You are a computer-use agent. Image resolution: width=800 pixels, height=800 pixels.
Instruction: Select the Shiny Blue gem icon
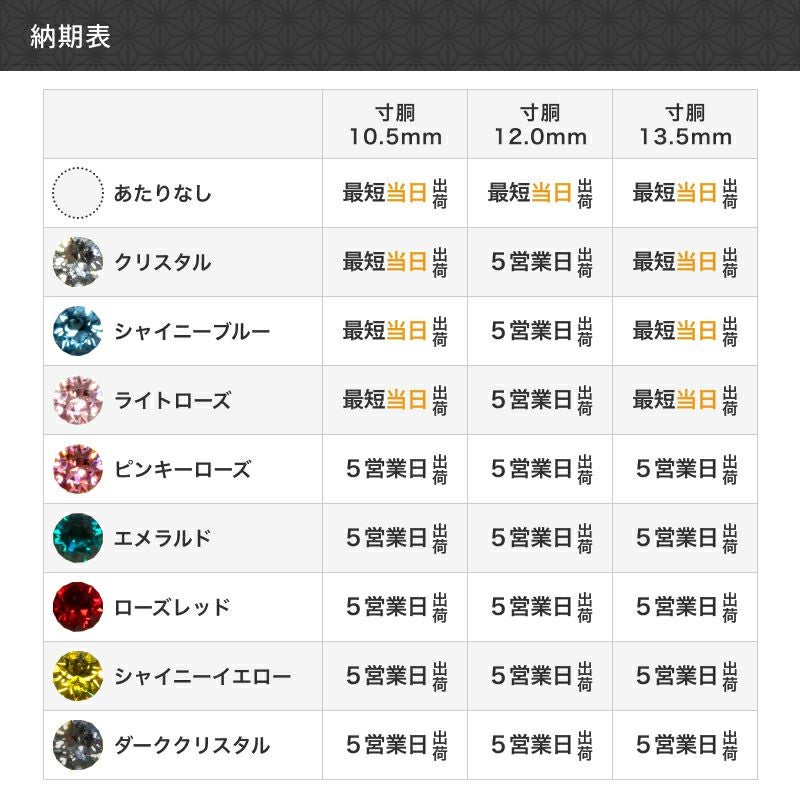click(78, 331)
